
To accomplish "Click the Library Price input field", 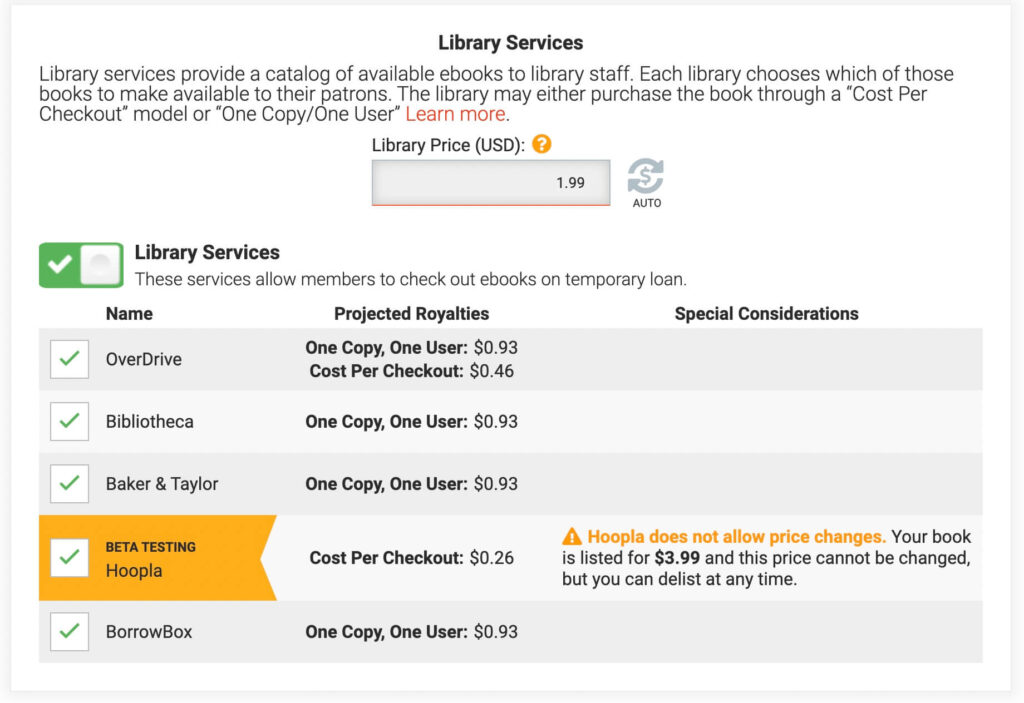I will 490,183.
